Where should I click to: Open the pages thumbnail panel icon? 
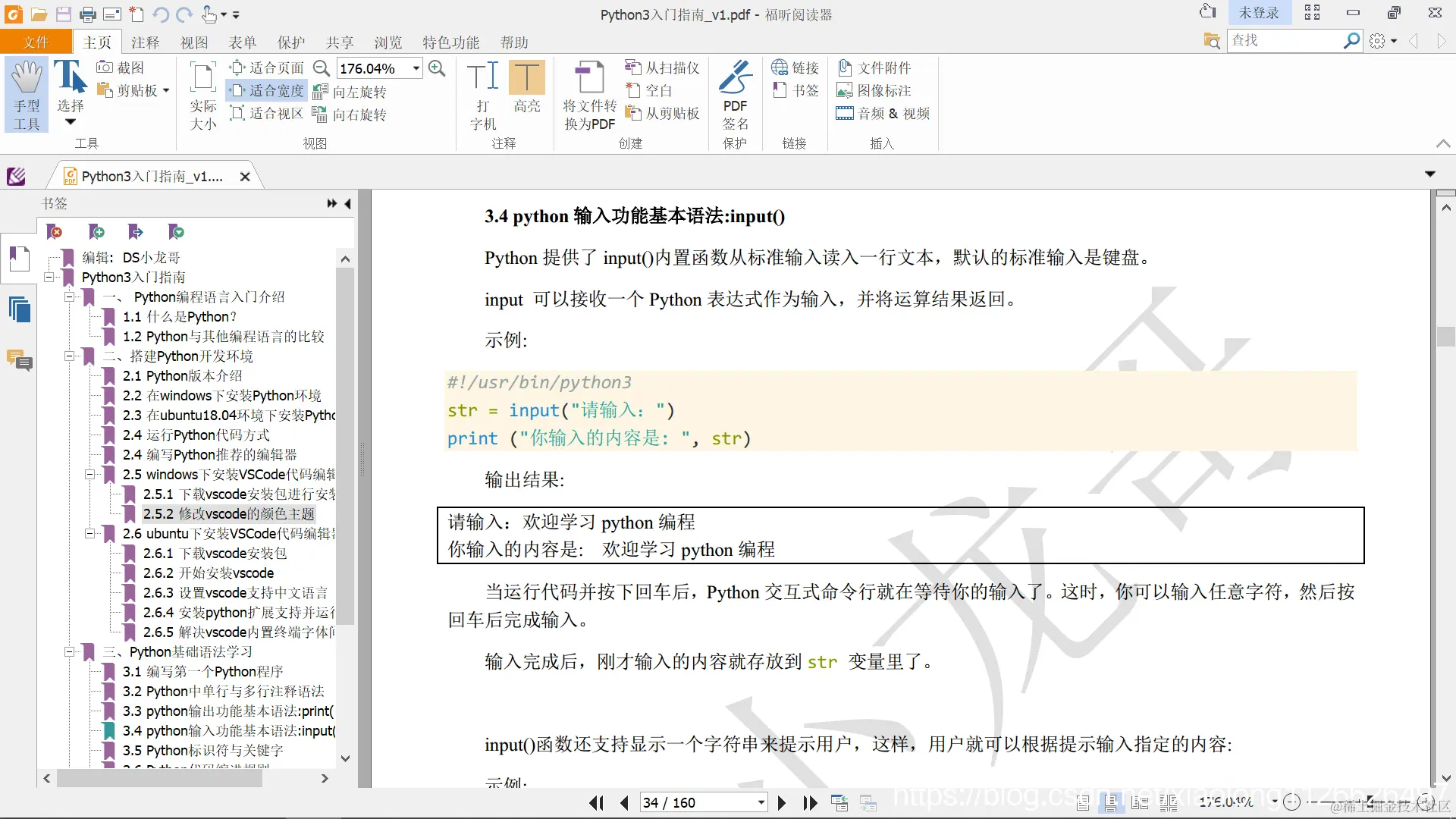point(20,310)
